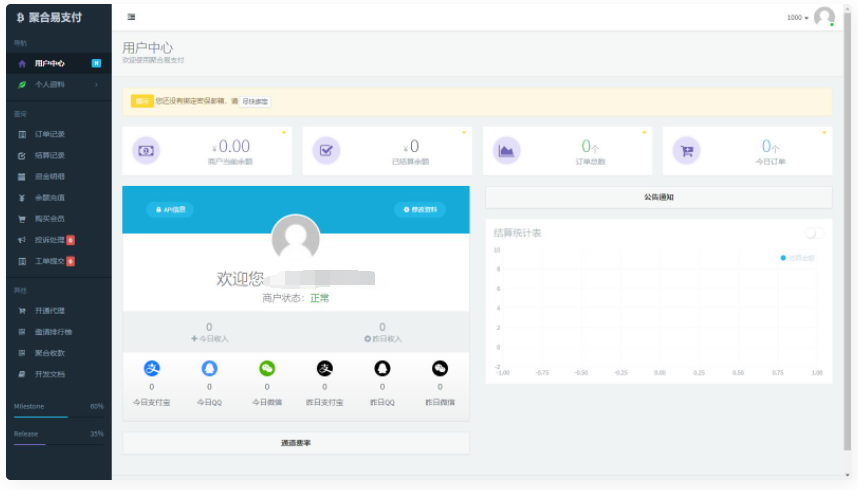
Task: Click the 今日支付宝 Alipay icon
Action: [x=152, y=369]
